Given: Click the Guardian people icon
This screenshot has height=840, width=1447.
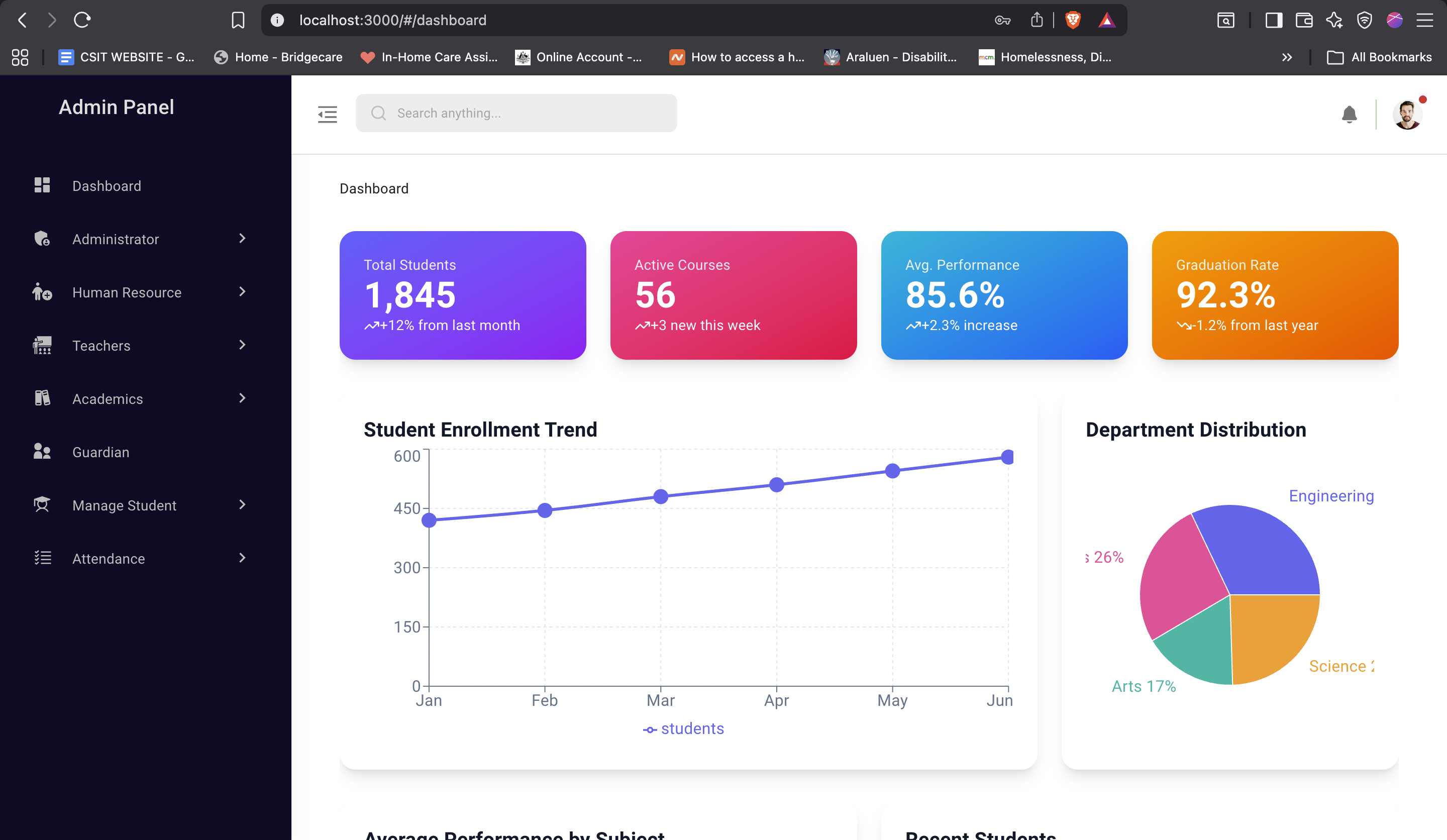Looking at the screenshot, I should click(42, 451).
